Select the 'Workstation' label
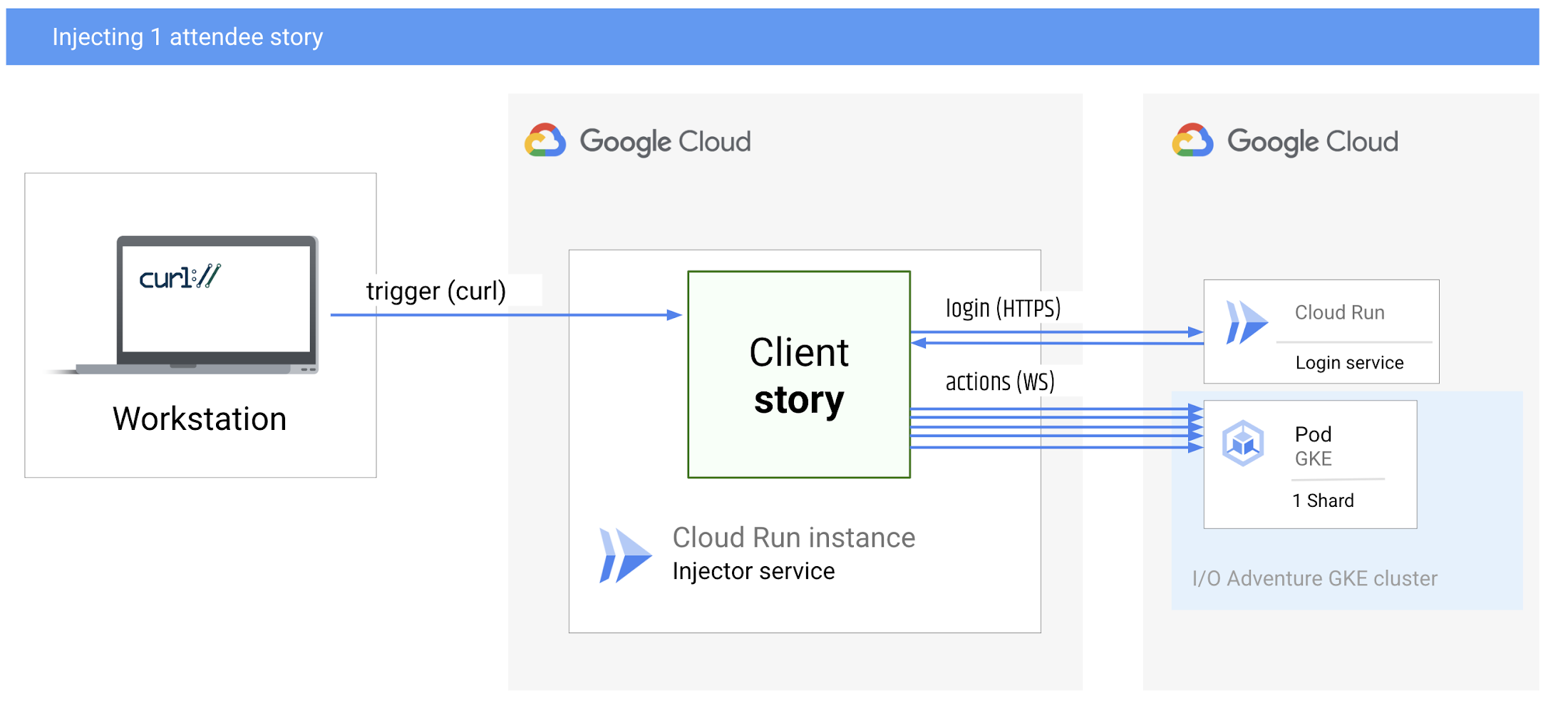This screenshot has height=713, width=1568. click(x=200, y=419)
